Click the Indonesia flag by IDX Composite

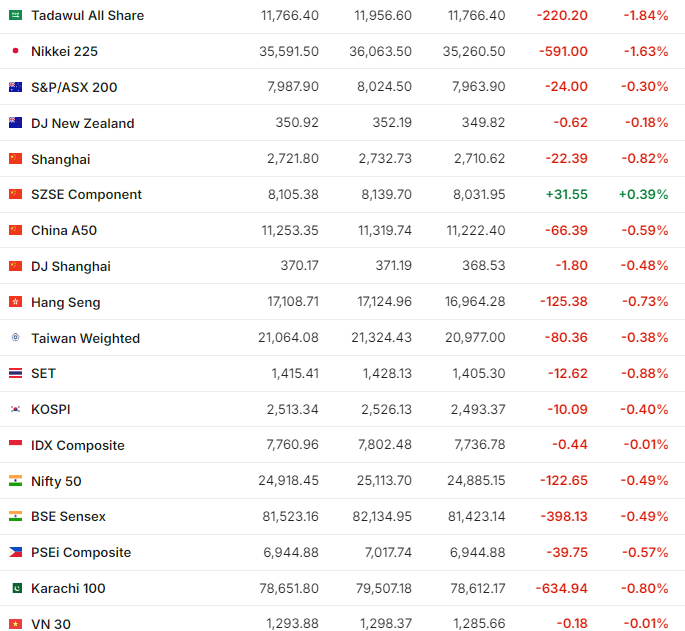(x=15, y=445)
